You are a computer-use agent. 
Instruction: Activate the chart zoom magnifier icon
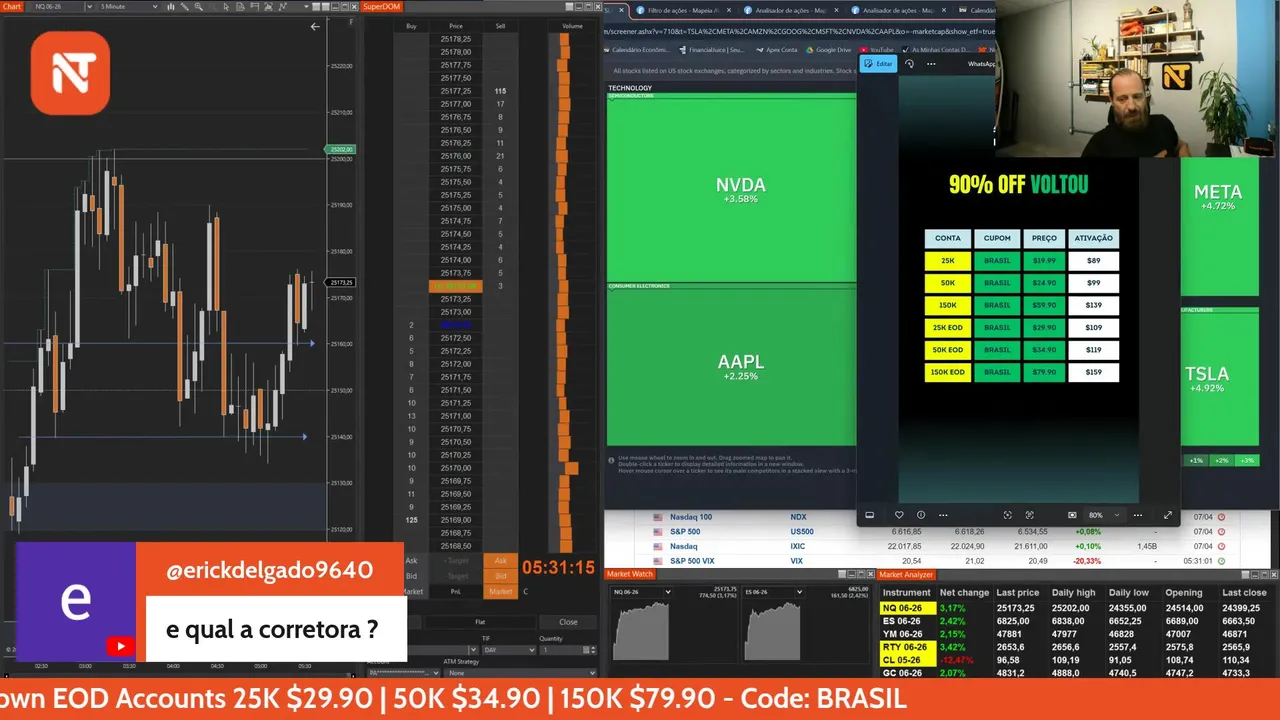(x=198, y=6)
